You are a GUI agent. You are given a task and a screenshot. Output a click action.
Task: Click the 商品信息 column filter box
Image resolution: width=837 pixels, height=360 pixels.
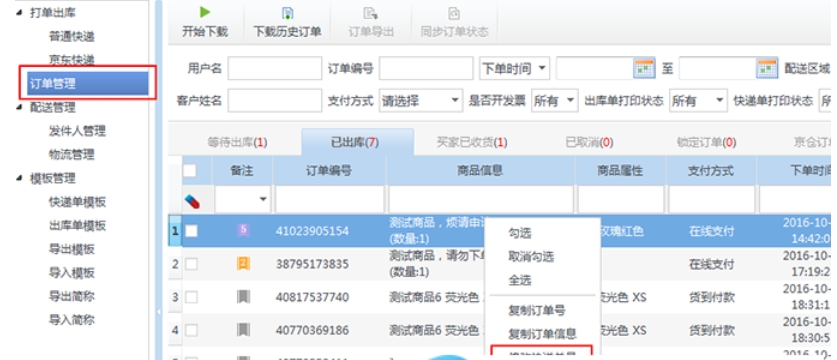pos(481,200)
